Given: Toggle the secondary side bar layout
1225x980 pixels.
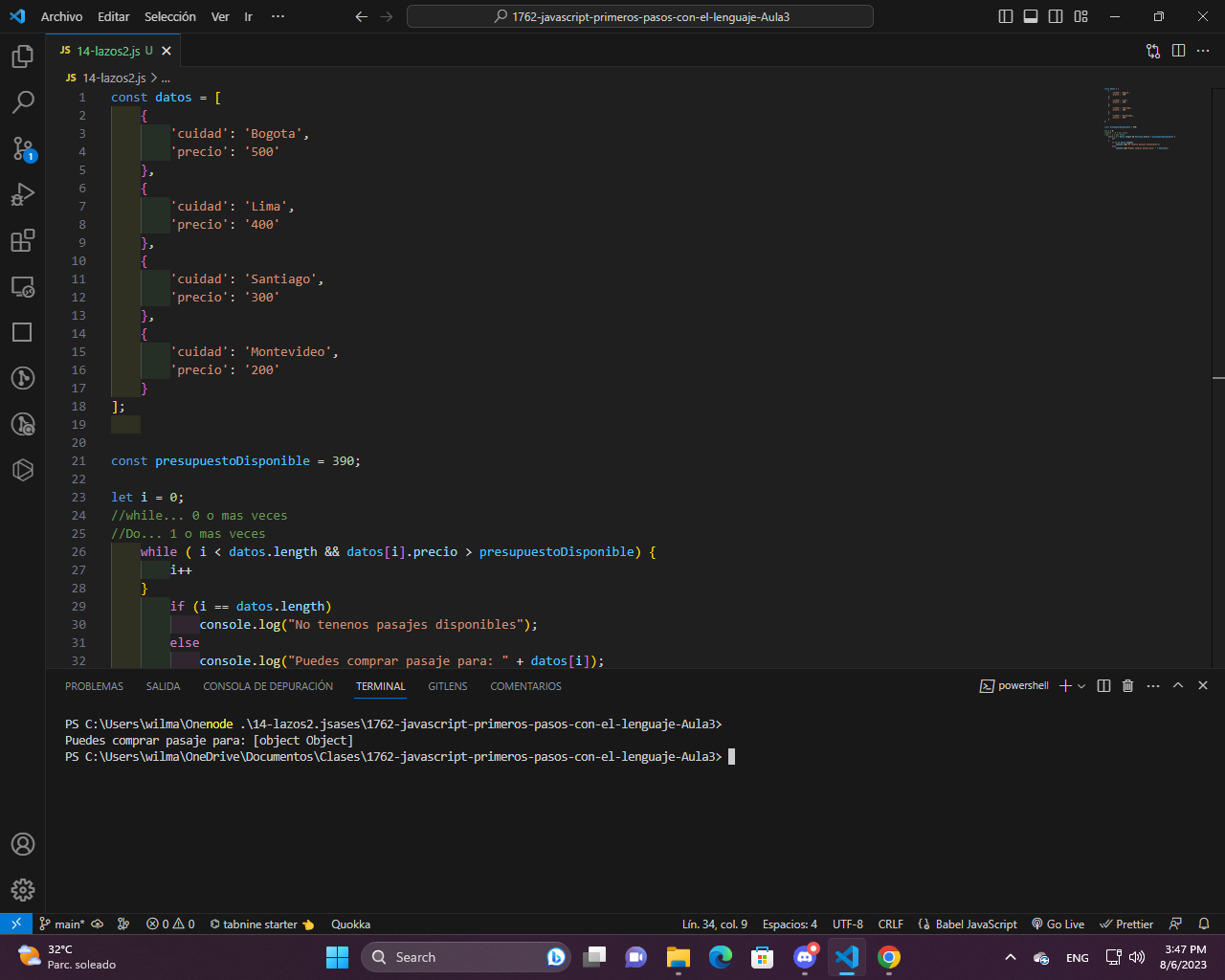Looking at the screenshot, I should [1056, 16].
